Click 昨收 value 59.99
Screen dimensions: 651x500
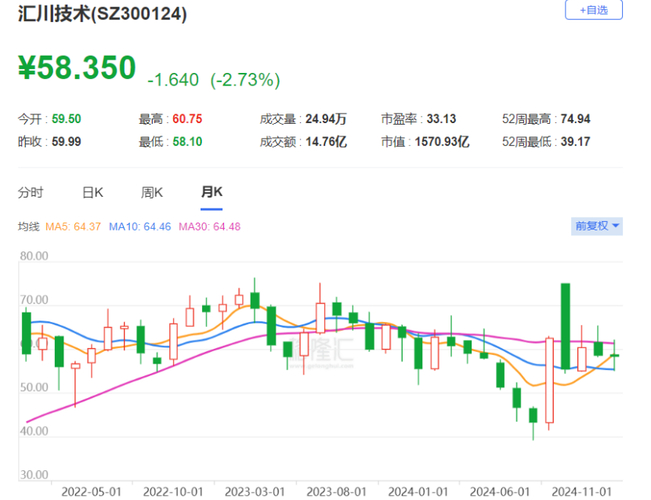[x=66, y=142]
